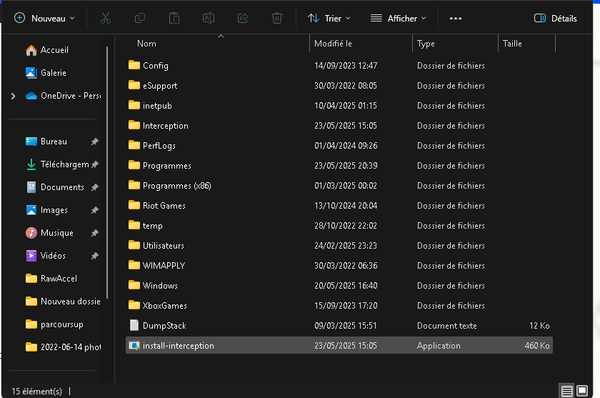Click the 460 Ko size cell
This screenshot has width=600, height=398.
click(537, 346)
